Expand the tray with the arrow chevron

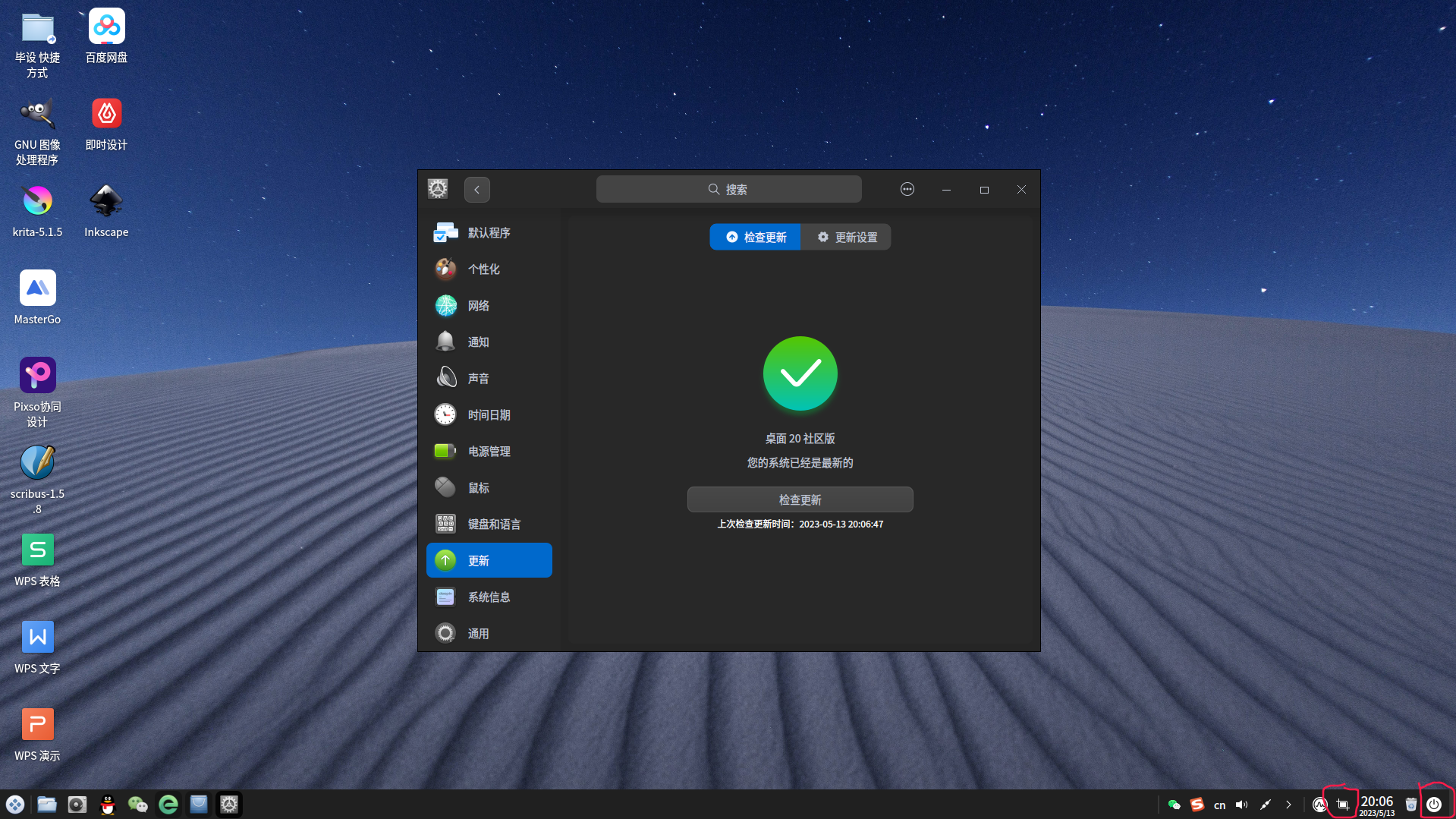click(1288, 805)
